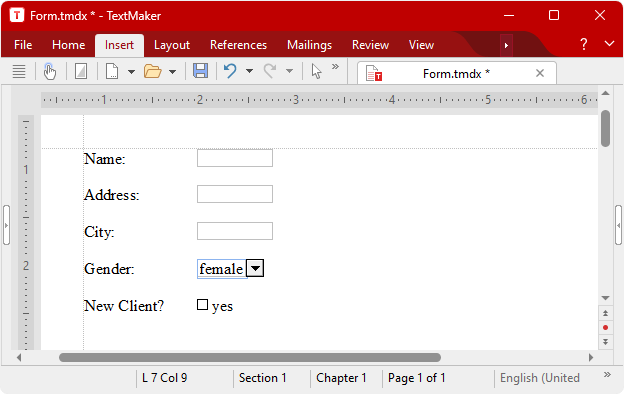Open the undo history dropdown arrow
Screen dimensions: 624x394
[250, 71]
